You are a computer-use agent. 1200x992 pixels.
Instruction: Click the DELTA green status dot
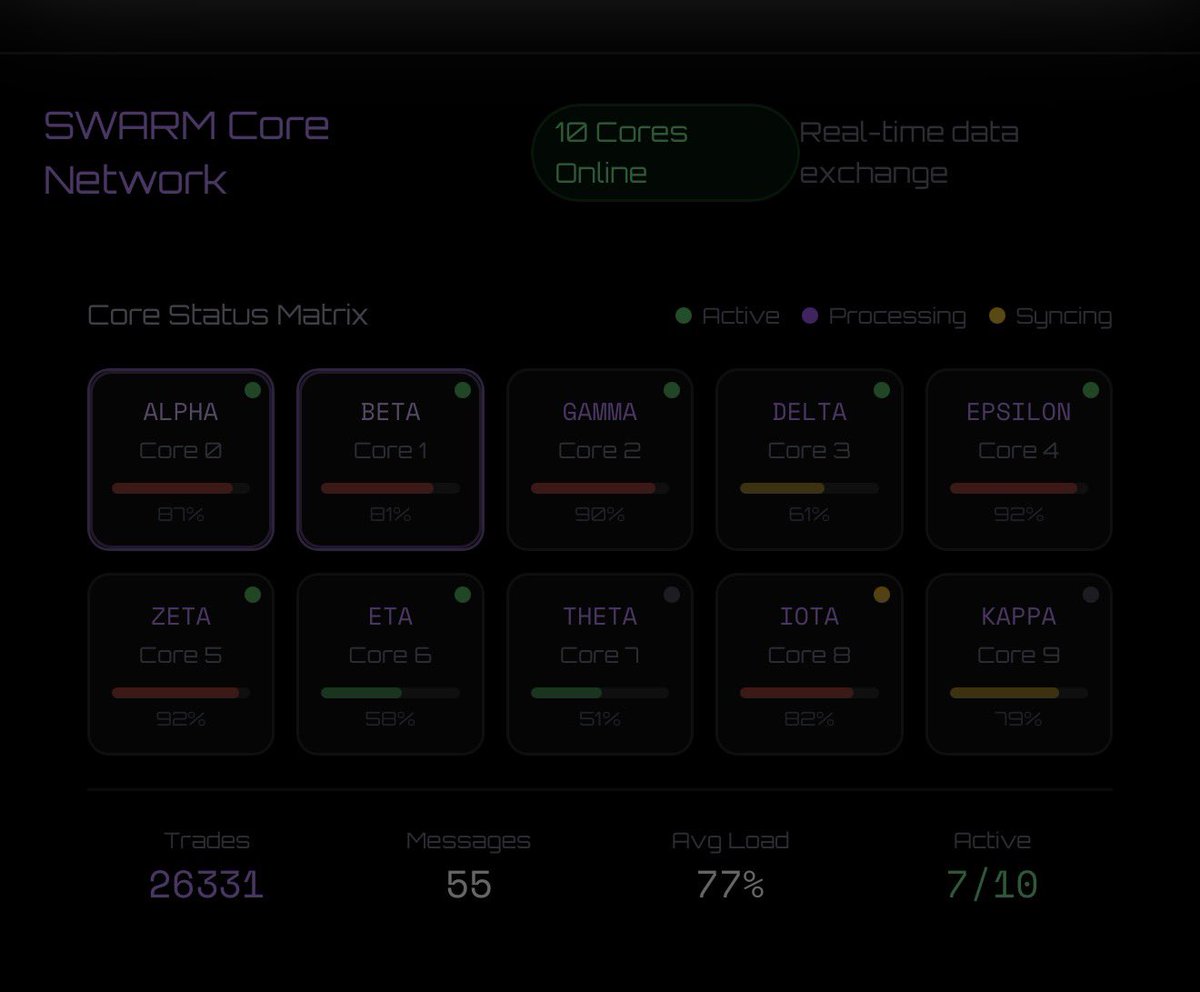(x=881, y=390)
